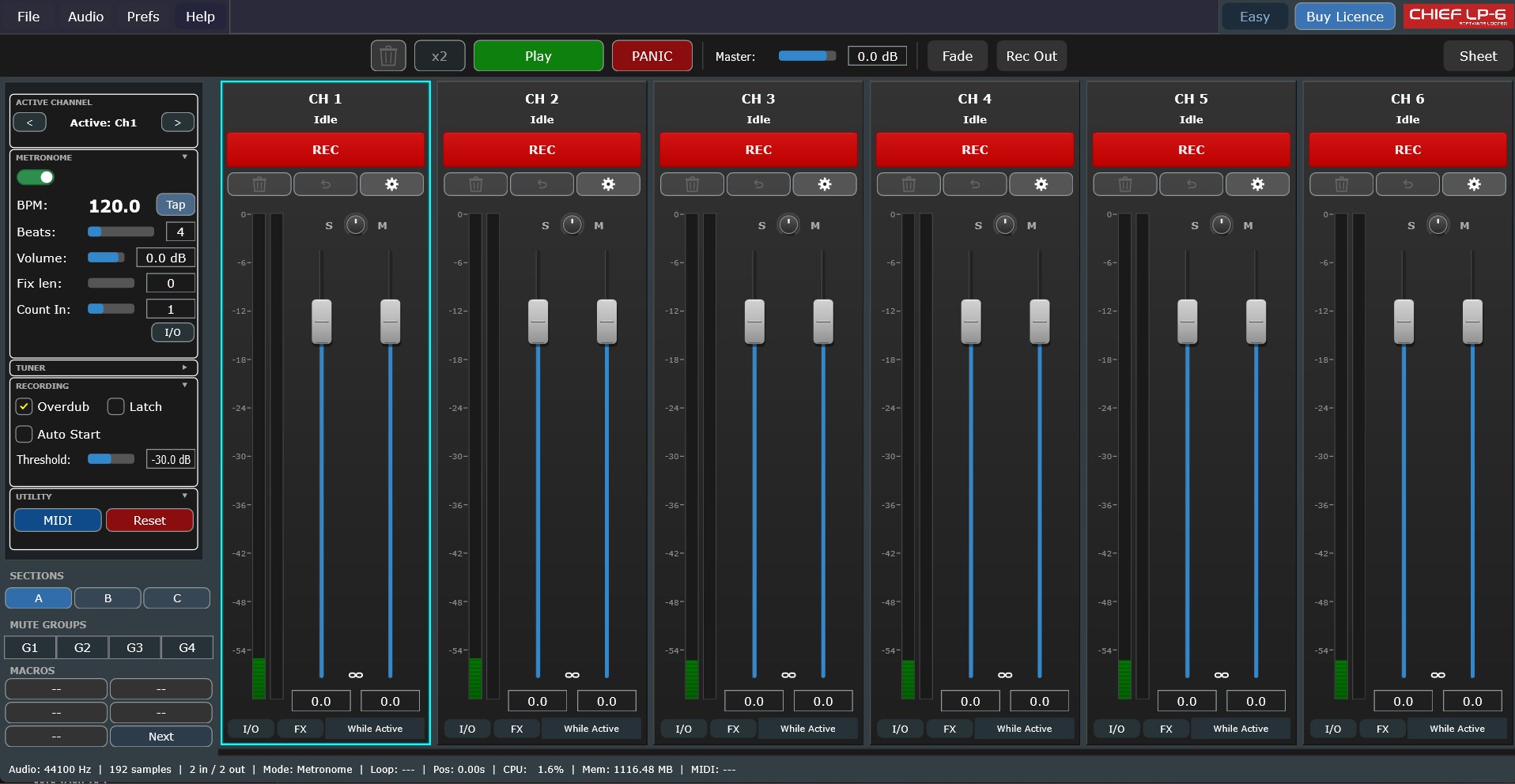Undo last action on CH 5

tap(1192, 184)
